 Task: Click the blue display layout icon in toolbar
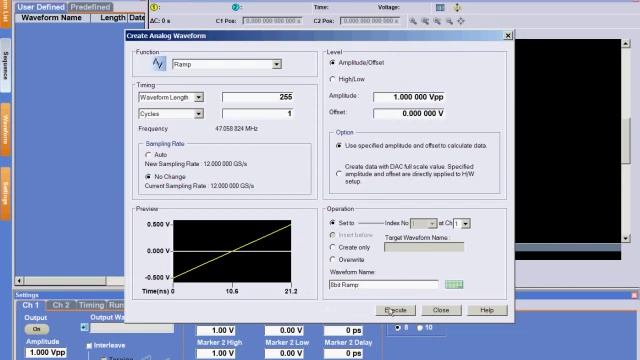pos(440,7)
